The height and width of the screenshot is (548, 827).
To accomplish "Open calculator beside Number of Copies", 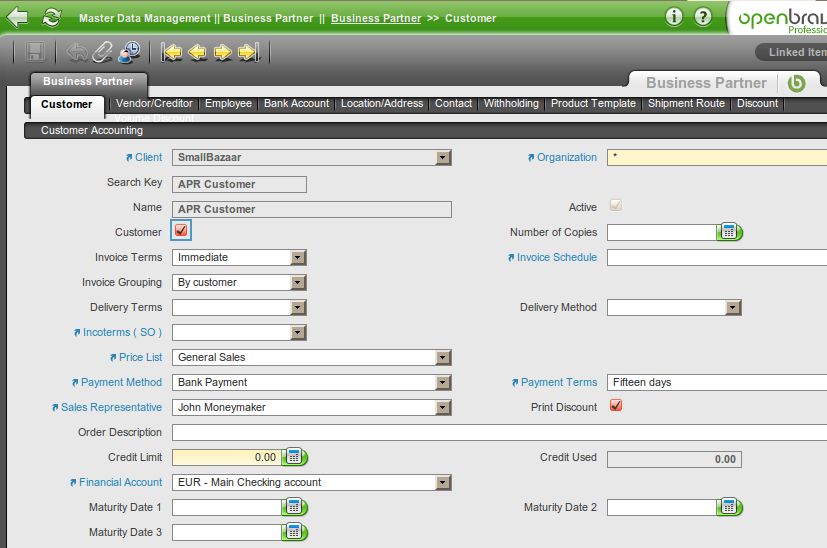I will click(x=729, y=232).
